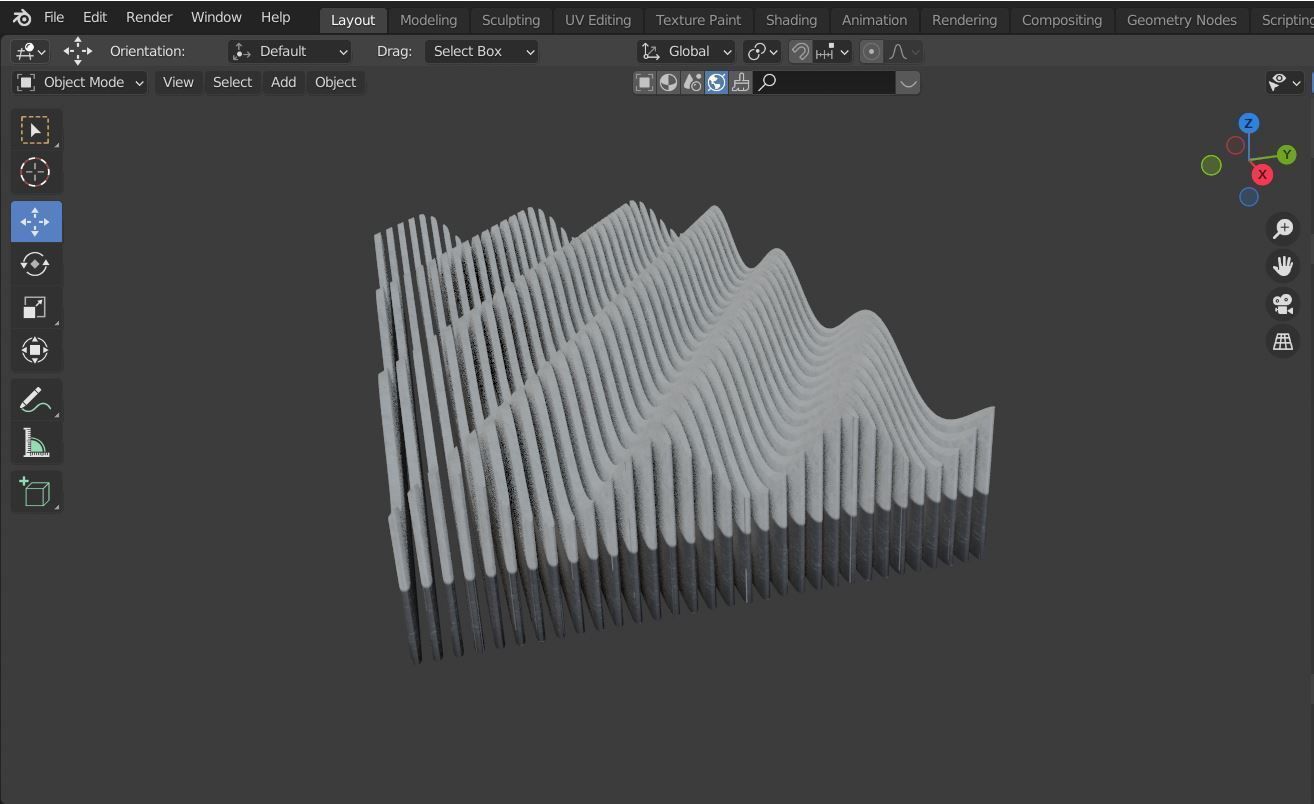Screen dimensions: 1314x804
Task: Click the Zoom viewport navigation icon
Action: point(1283,229)
